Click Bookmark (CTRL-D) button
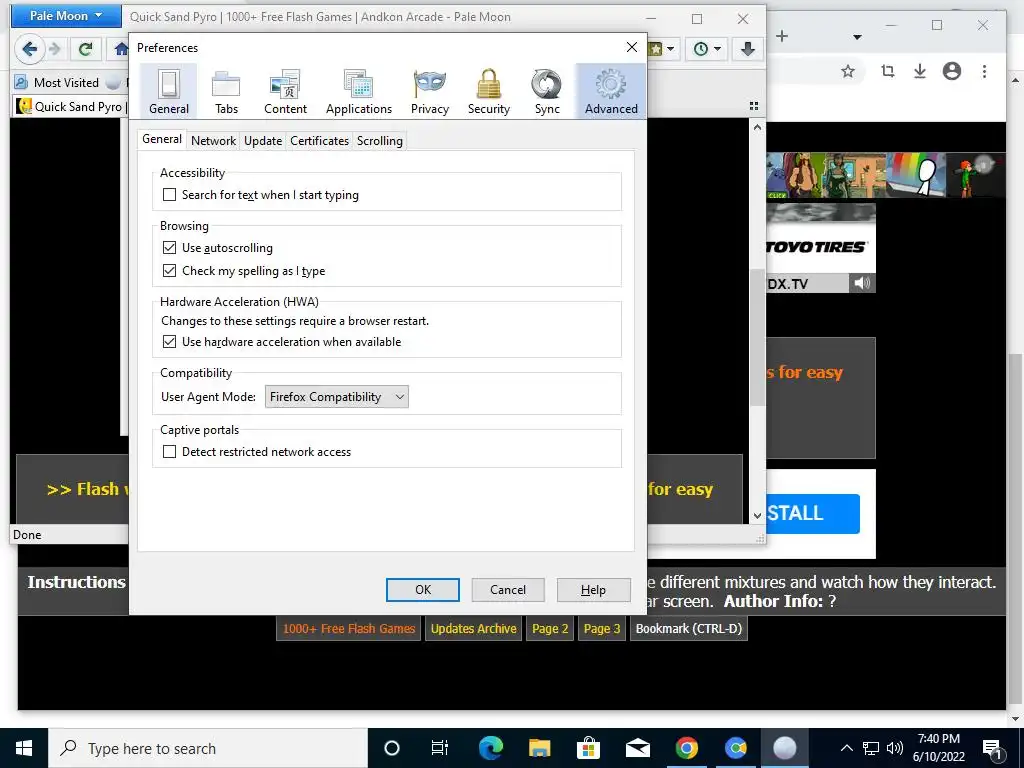The height and width of the screenshot is (768, 1024). [x=688, y=628]
